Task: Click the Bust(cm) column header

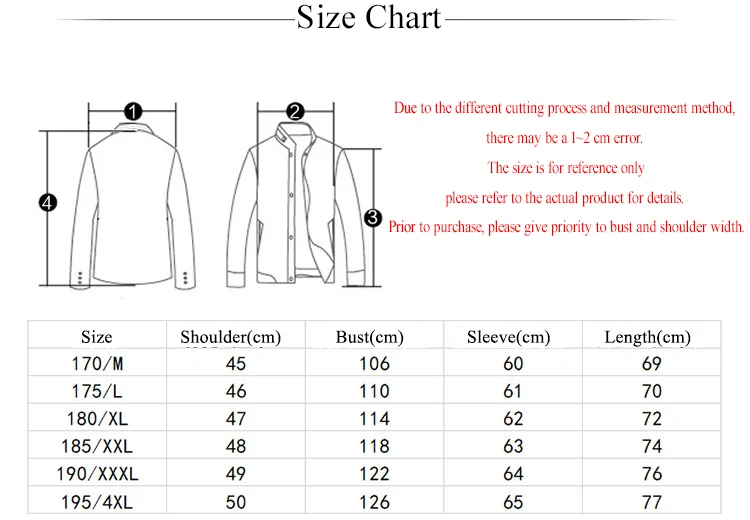Action: (x=370, y=337)
